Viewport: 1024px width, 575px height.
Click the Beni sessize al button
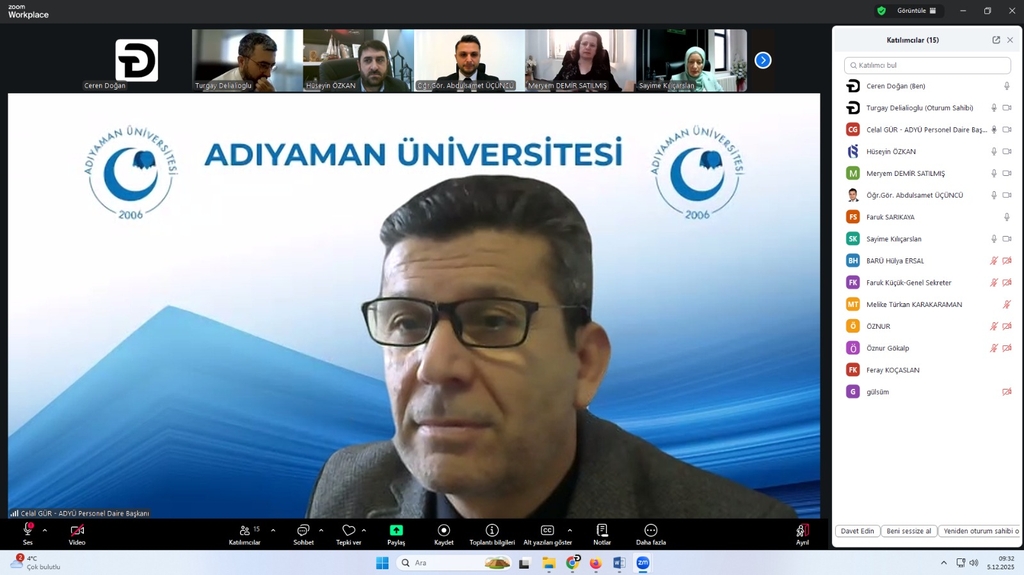(x=908, y=531)
